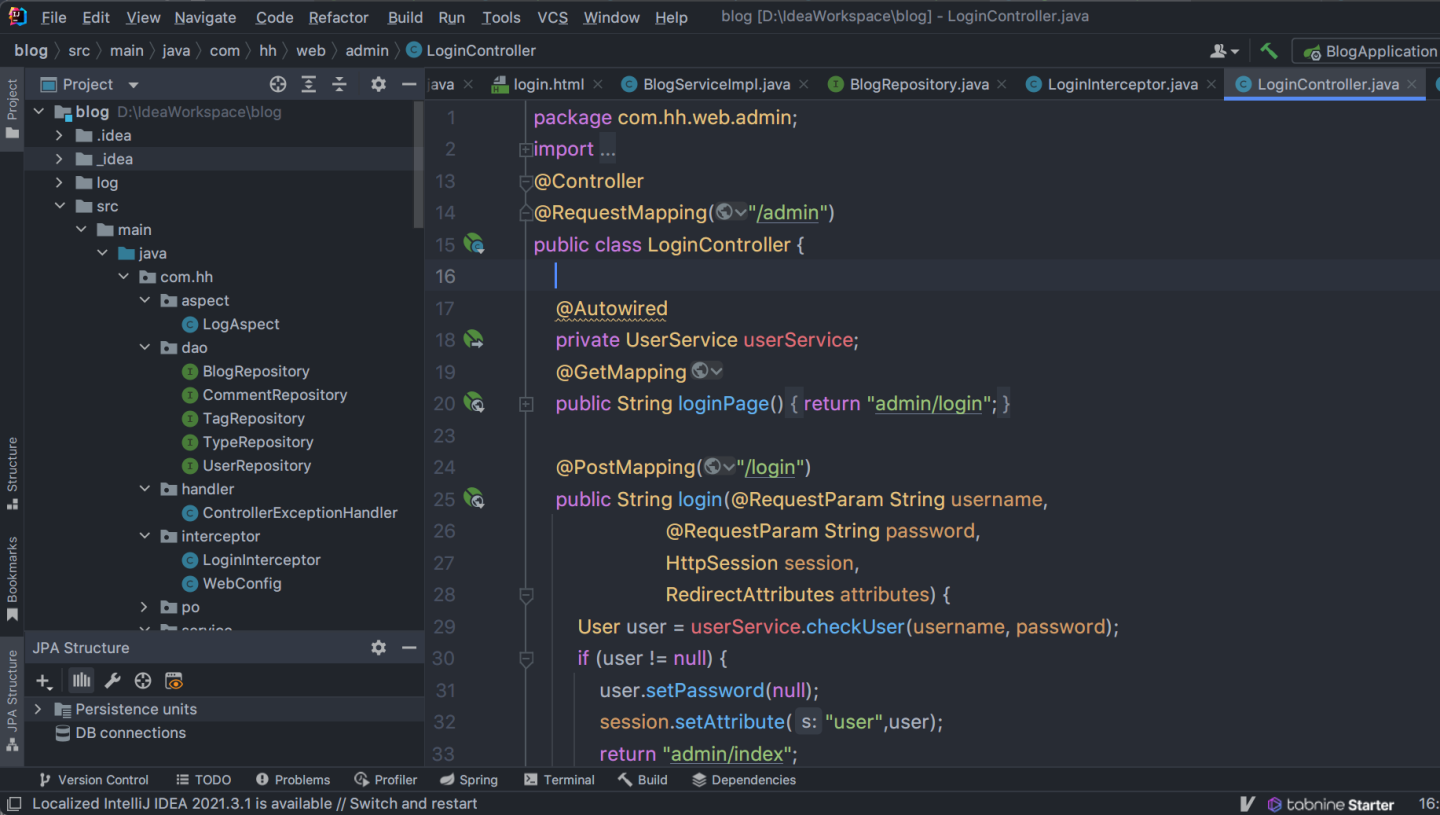This screenshot has width=1440, height=815.
Task: Toggle the columns view icon in JPA Structure toolbar
Action: pos(81,681)
